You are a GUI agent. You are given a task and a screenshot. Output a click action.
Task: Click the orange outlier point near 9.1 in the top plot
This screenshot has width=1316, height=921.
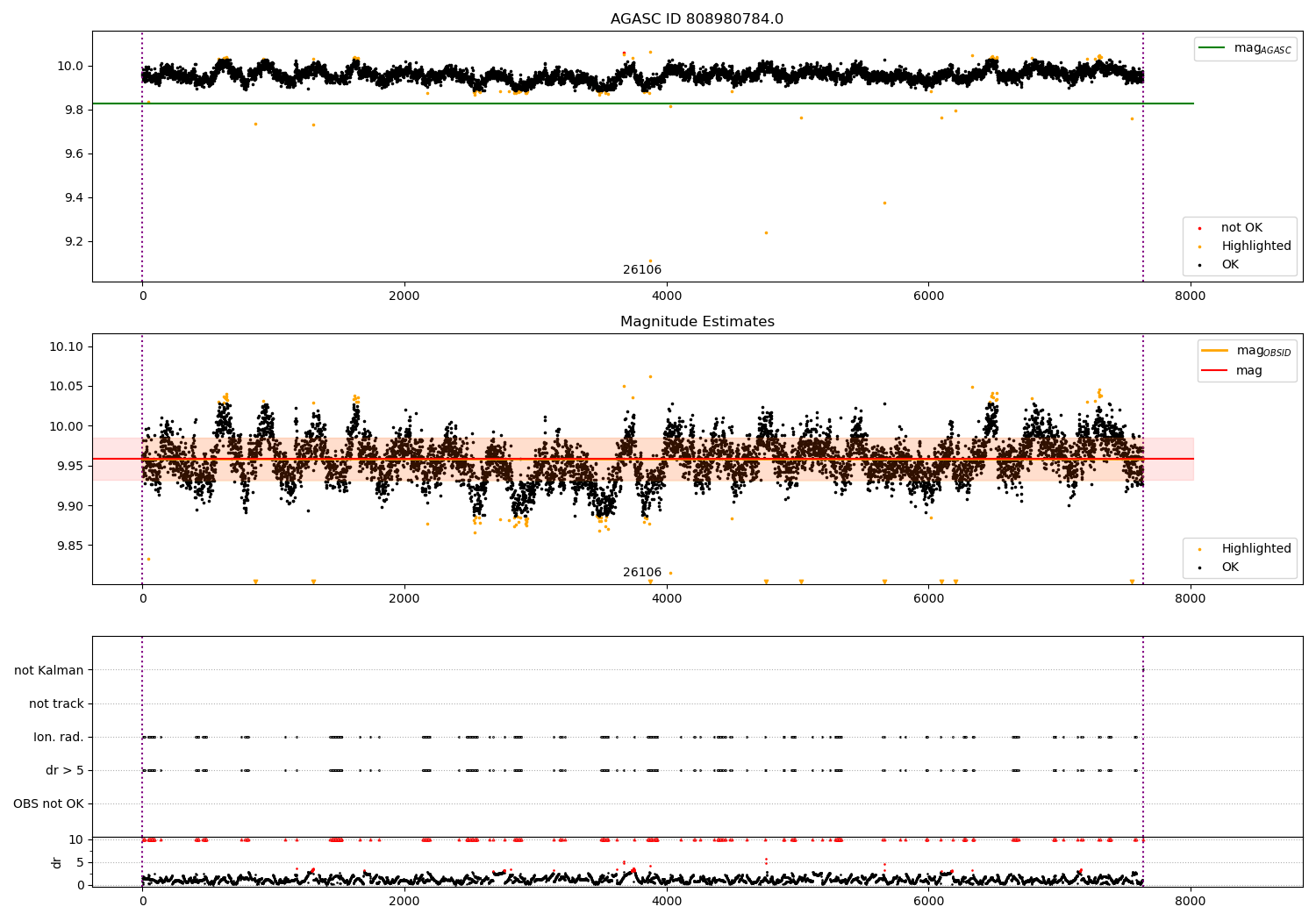[650, 261]
